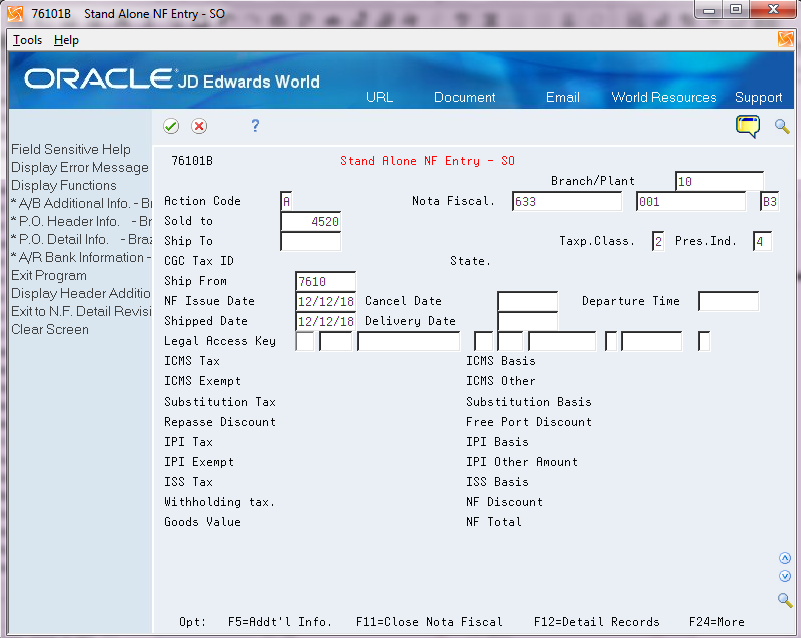801x638 pixels.
Task: Select Field Sensitive Help in sidebar
Action: pyautogui.click(x=71, y=149)
